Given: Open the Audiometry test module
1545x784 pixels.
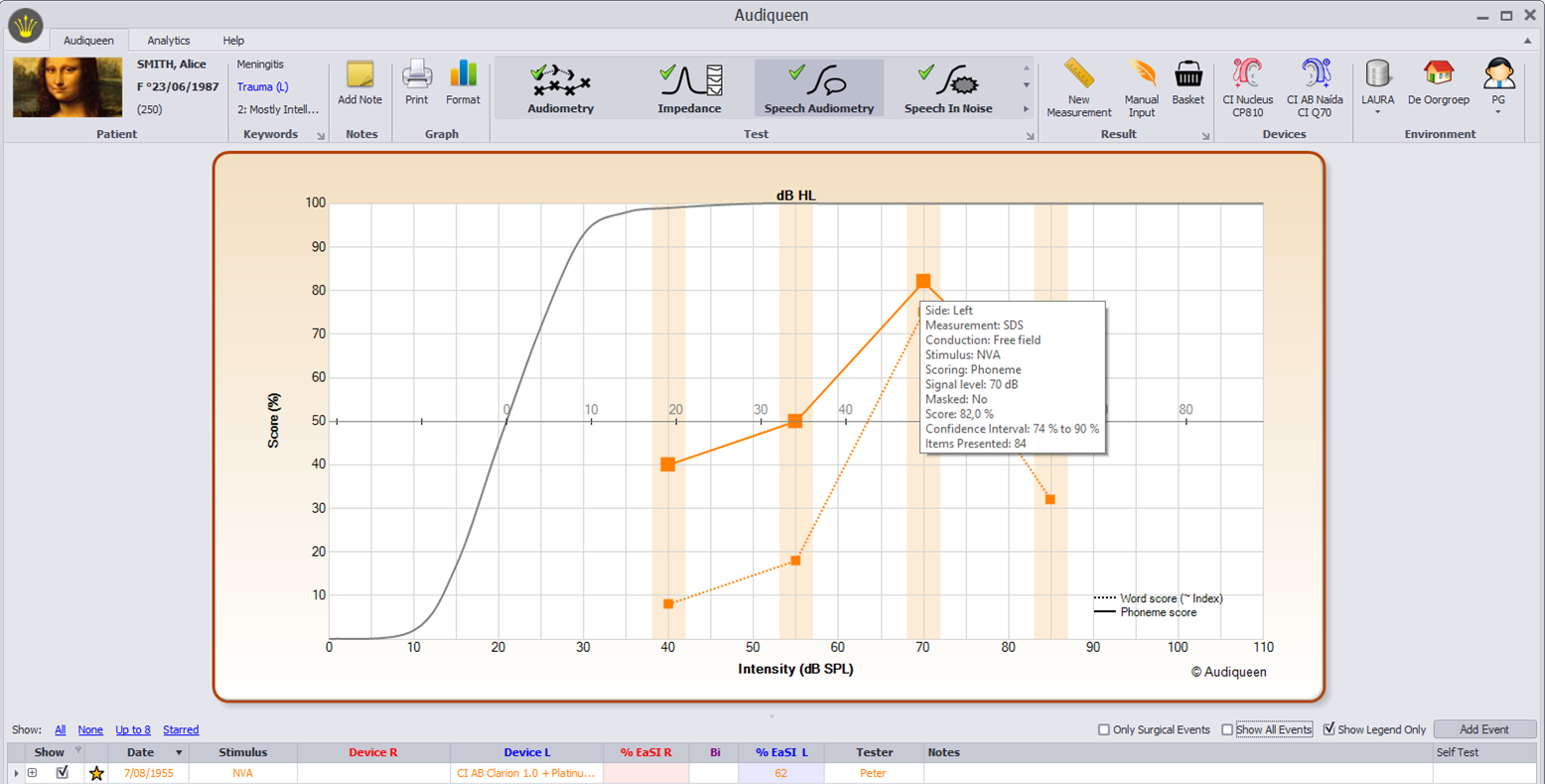Looking at the screenshot, I should pos(560,87).
